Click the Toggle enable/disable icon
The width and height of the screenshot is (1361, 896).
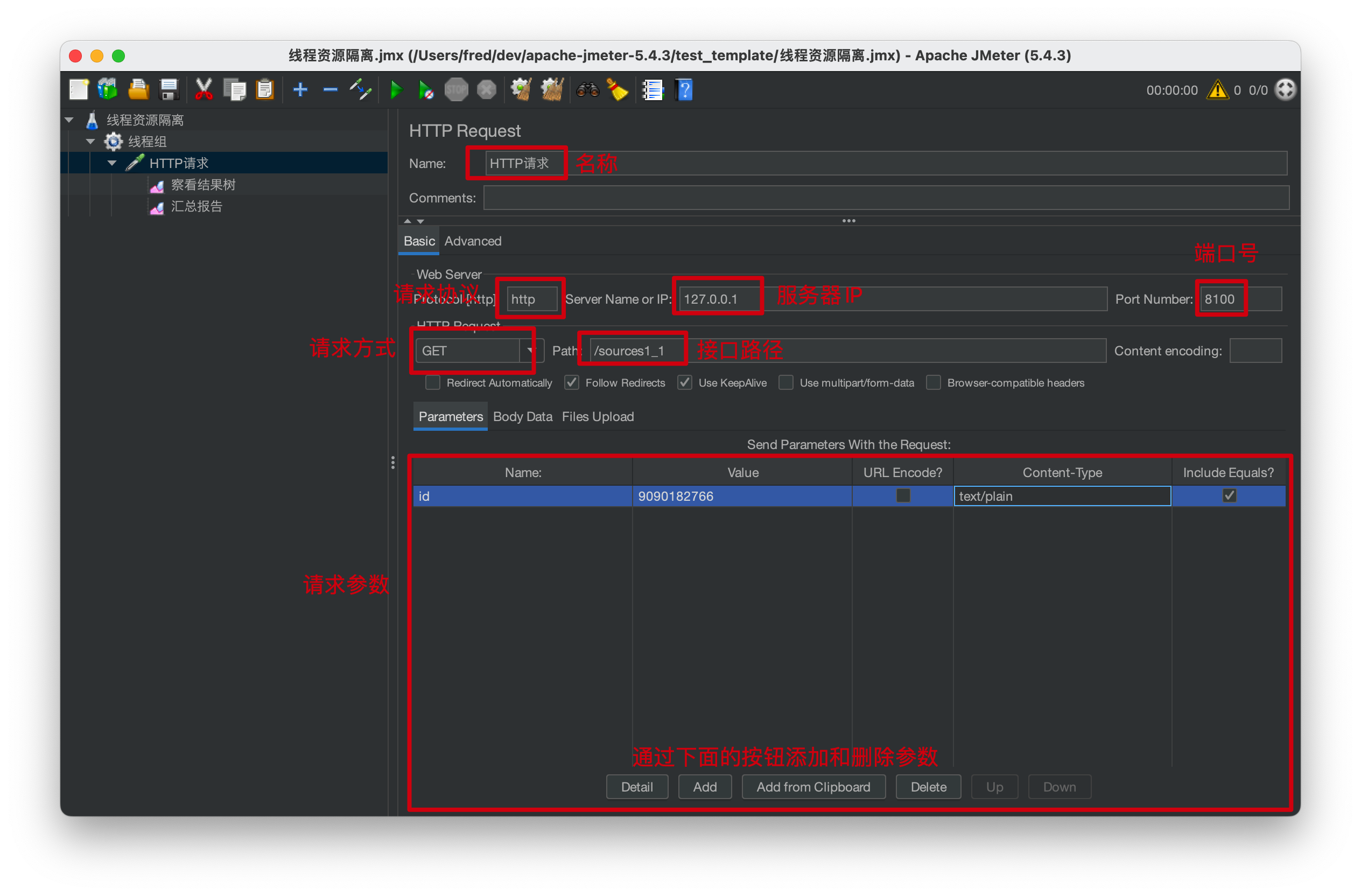coord(361,90)
